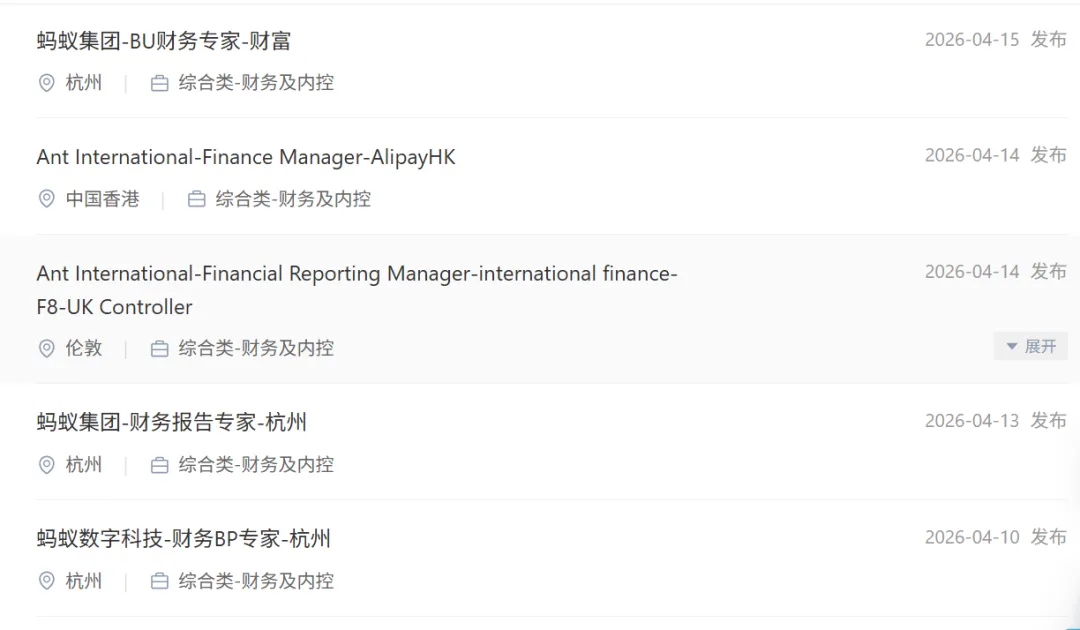Click location pin icon under 财务报告专家-杭州
The width and height of the screenshot is (1080, 630).
click(x=46, y=464)
